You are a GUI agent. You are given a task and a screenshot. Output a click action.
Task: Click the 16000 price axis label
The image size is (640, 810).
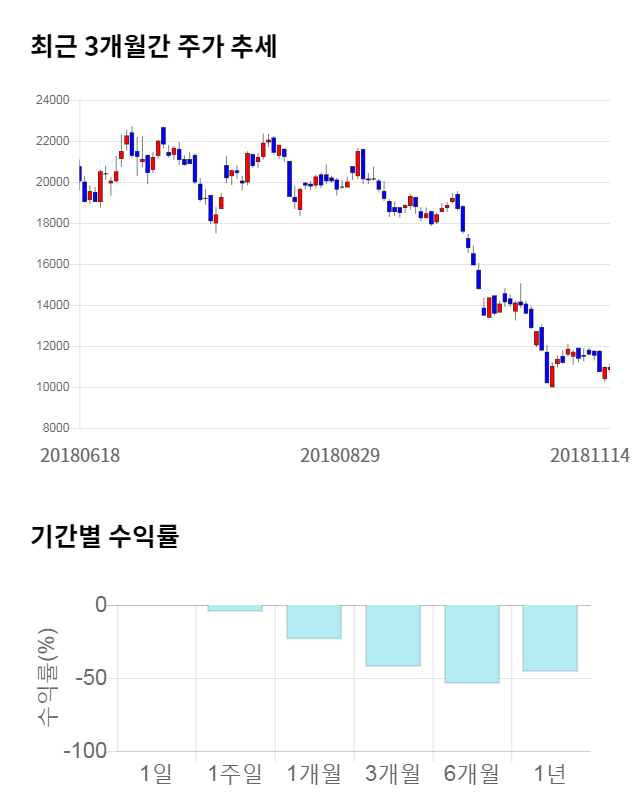(x=54, y=264)
